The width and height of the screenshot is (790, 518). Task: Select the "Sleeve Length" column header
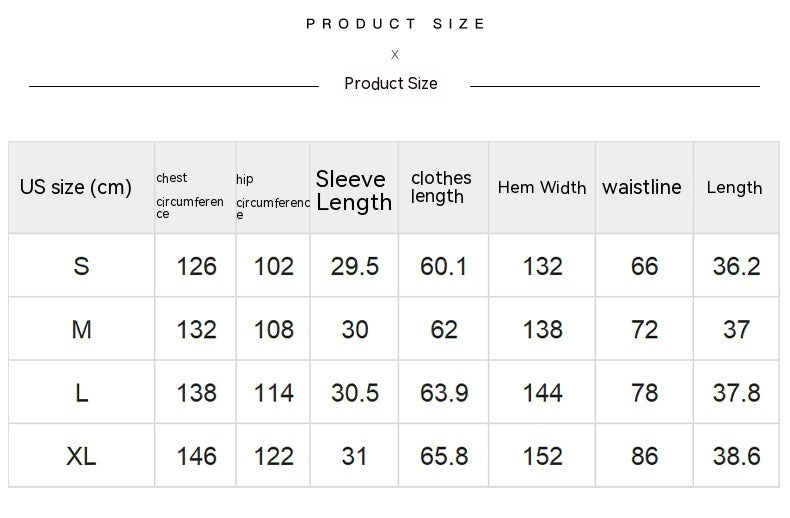point(354,190)
